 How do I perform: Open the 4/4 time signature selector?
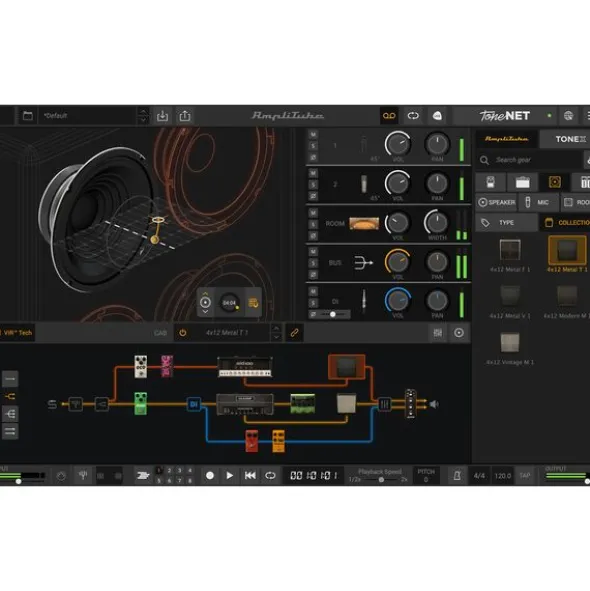coord(479,476)
